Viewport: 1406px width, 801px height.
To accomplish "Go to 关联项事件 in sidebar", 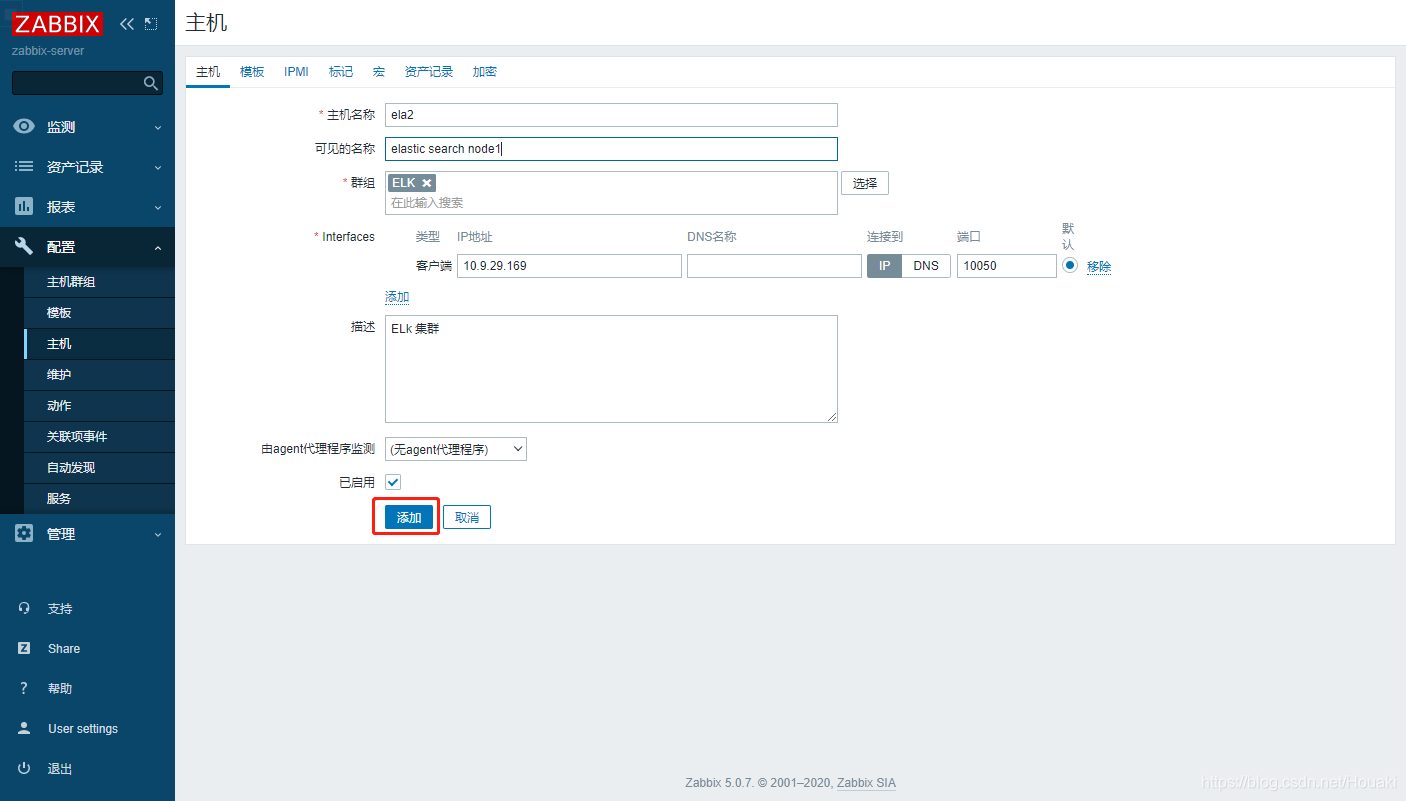I will tap(99, 437).
